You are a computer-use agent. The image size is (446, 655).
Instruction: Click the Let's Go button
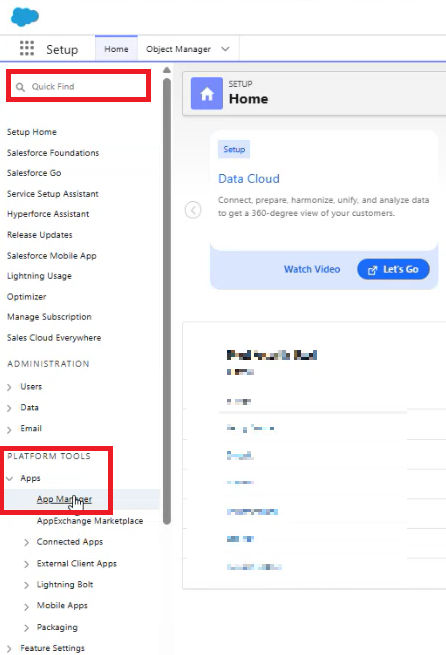click(393, 269)
